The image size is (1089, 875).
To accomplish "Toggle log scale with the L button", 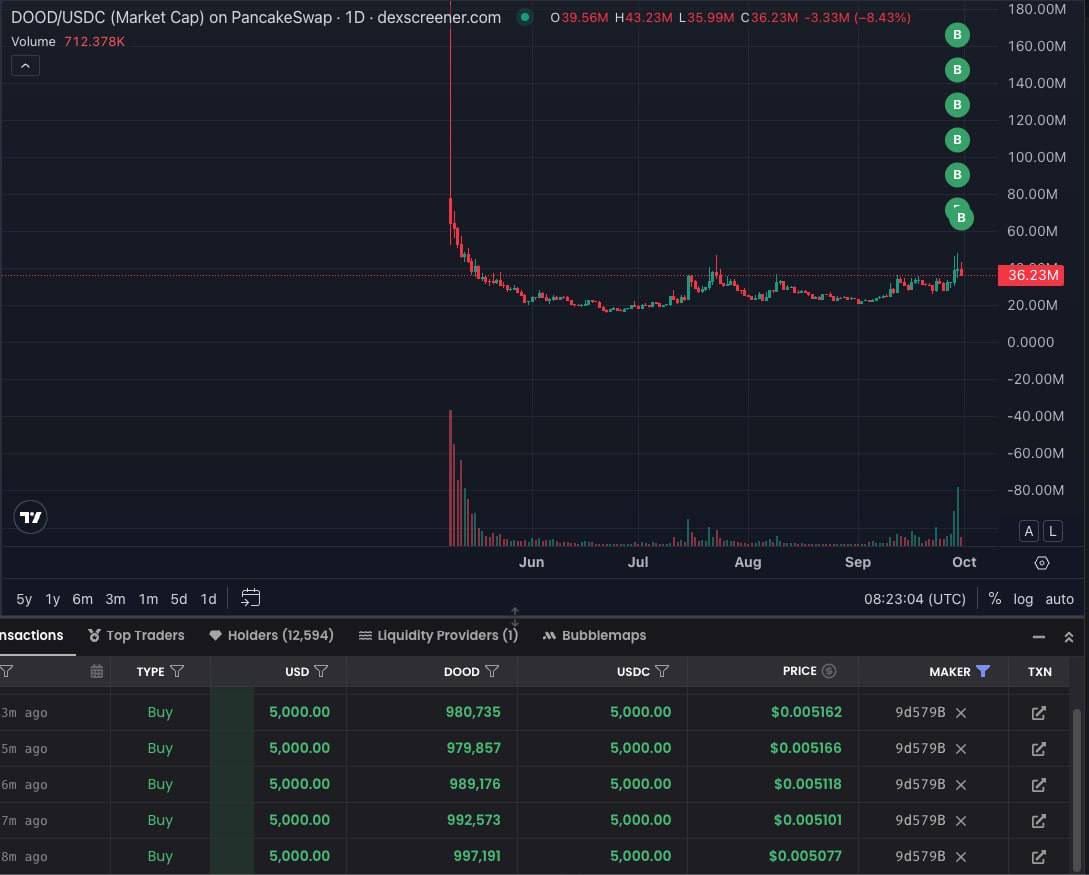I will (x=1053, y=531).
